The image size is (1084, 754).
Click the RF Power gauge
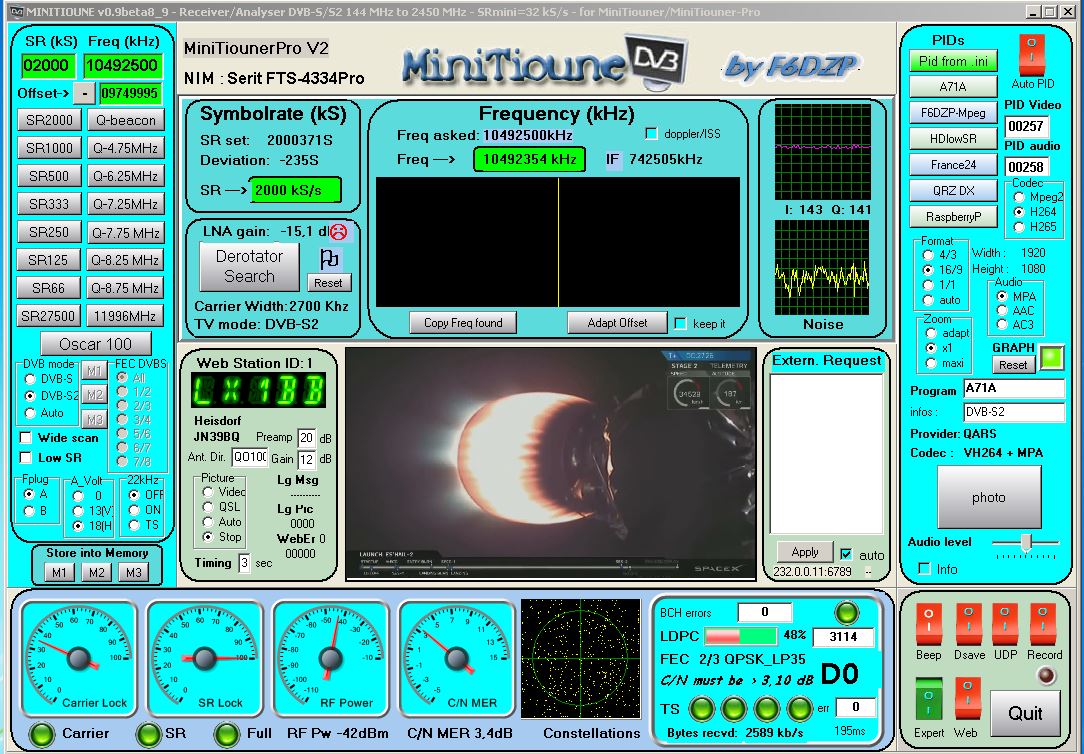click(x=330, y=659)
